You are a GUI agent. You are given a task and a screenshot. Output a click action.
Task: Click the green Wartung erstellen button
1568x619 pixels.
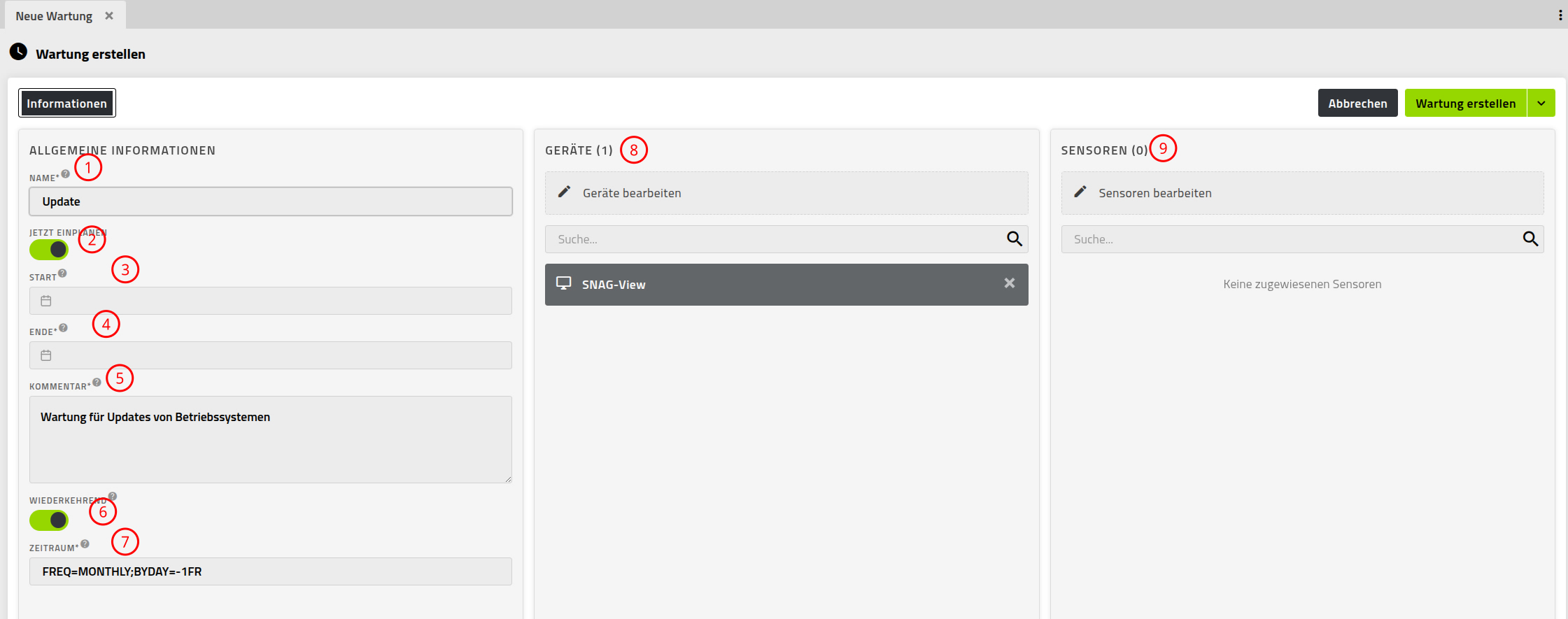coord(1465,104)
